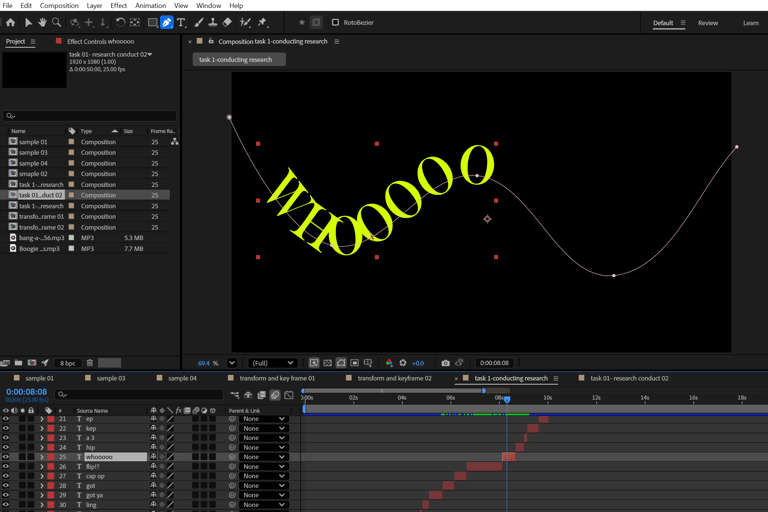Expand layer 21 'ep' properties

(42, 419)
